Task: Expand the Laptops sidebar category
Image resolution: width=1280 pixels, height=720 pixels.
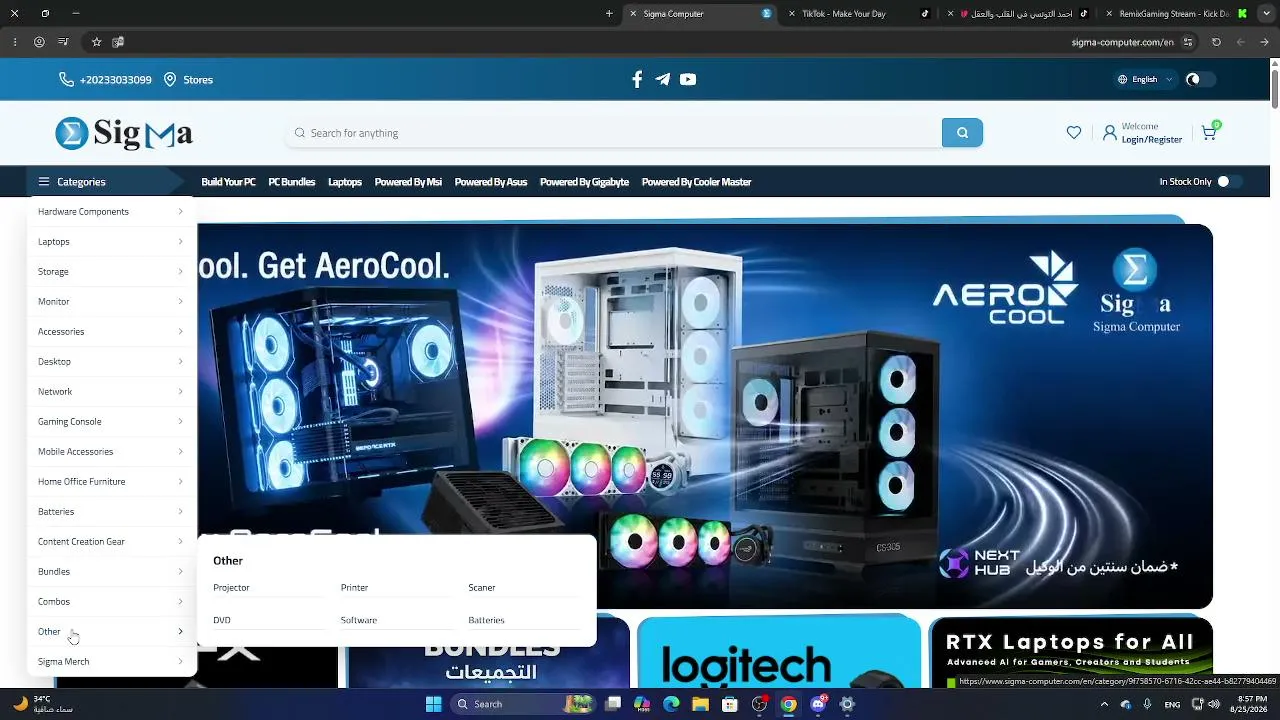Action: 111,242
